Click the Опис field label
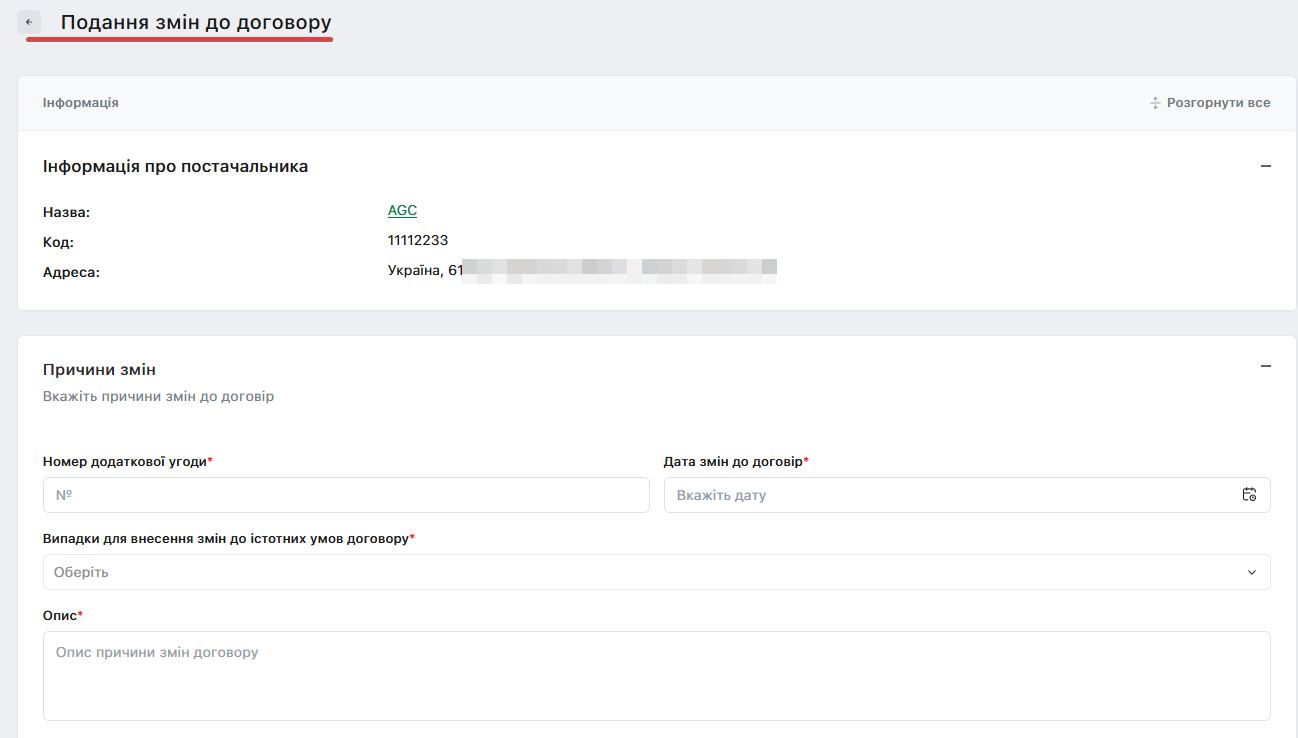The image size is (1298, 738). [63, 616]
